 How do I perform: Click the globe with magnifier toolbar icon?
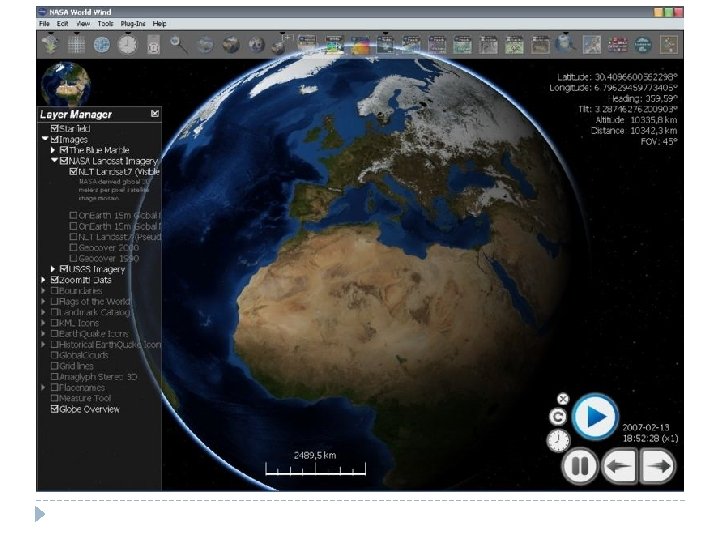point(564,44)
